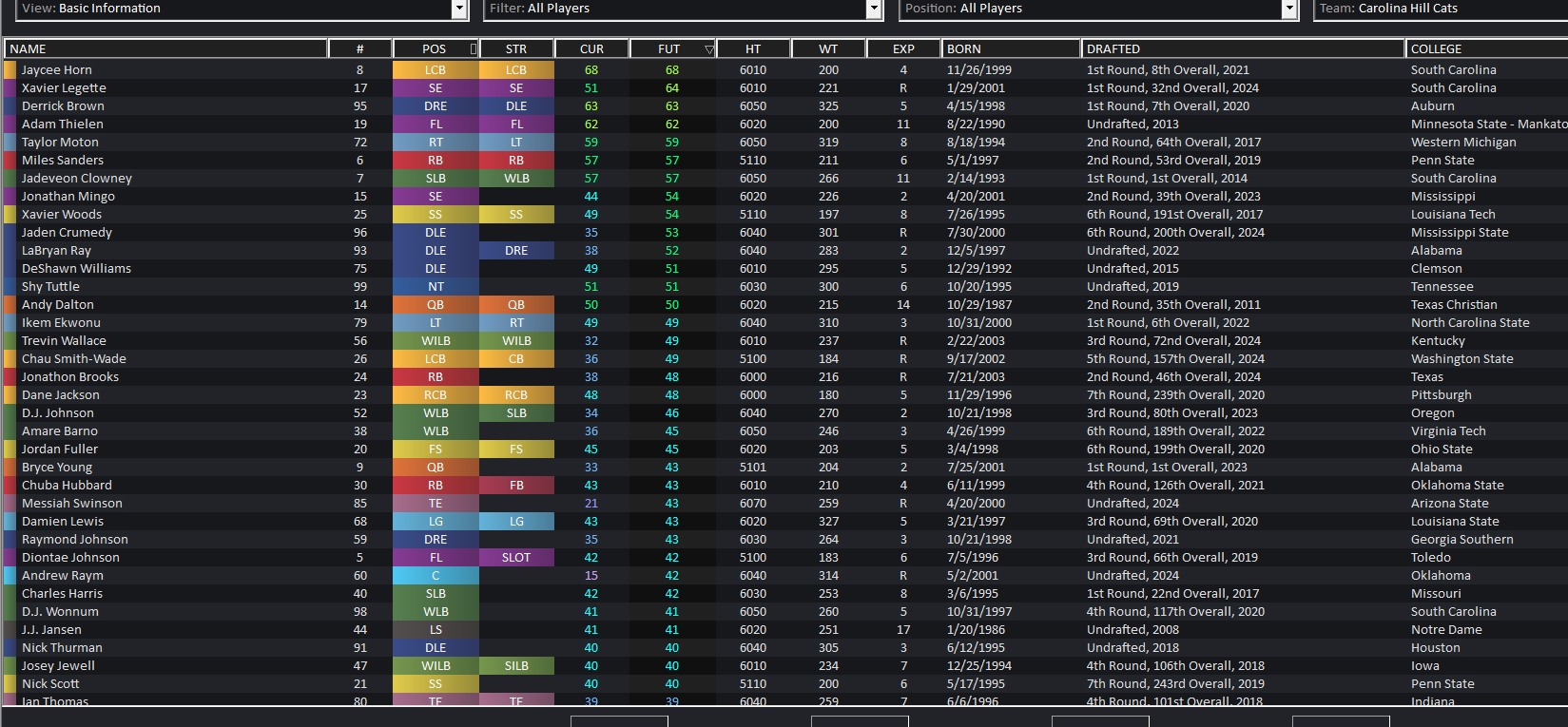Open the Filter: All Players dropdown

coord(684,9)
